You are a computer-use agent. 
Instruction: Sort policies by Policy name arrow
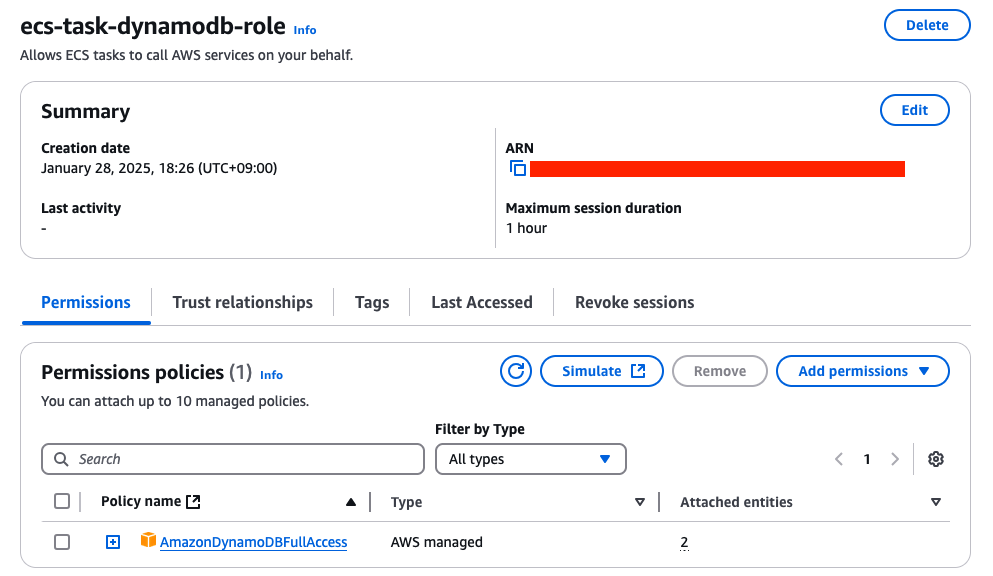[x=350, y=502]
